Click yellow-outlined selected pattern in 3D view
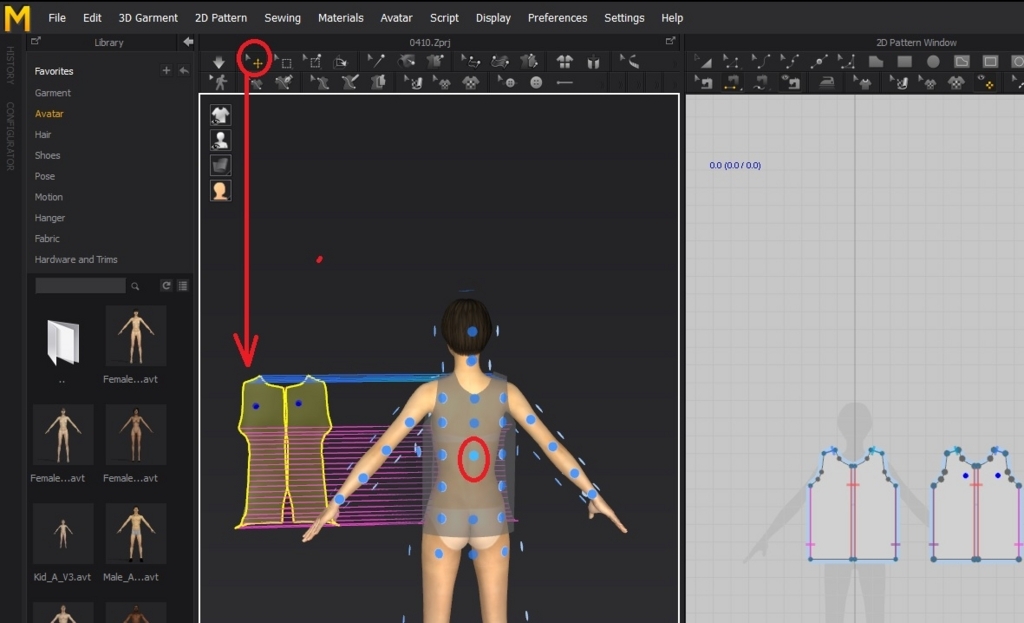The height and width of the screenshot is (623, 1024). pyautogui.click(x=285, y=451)
